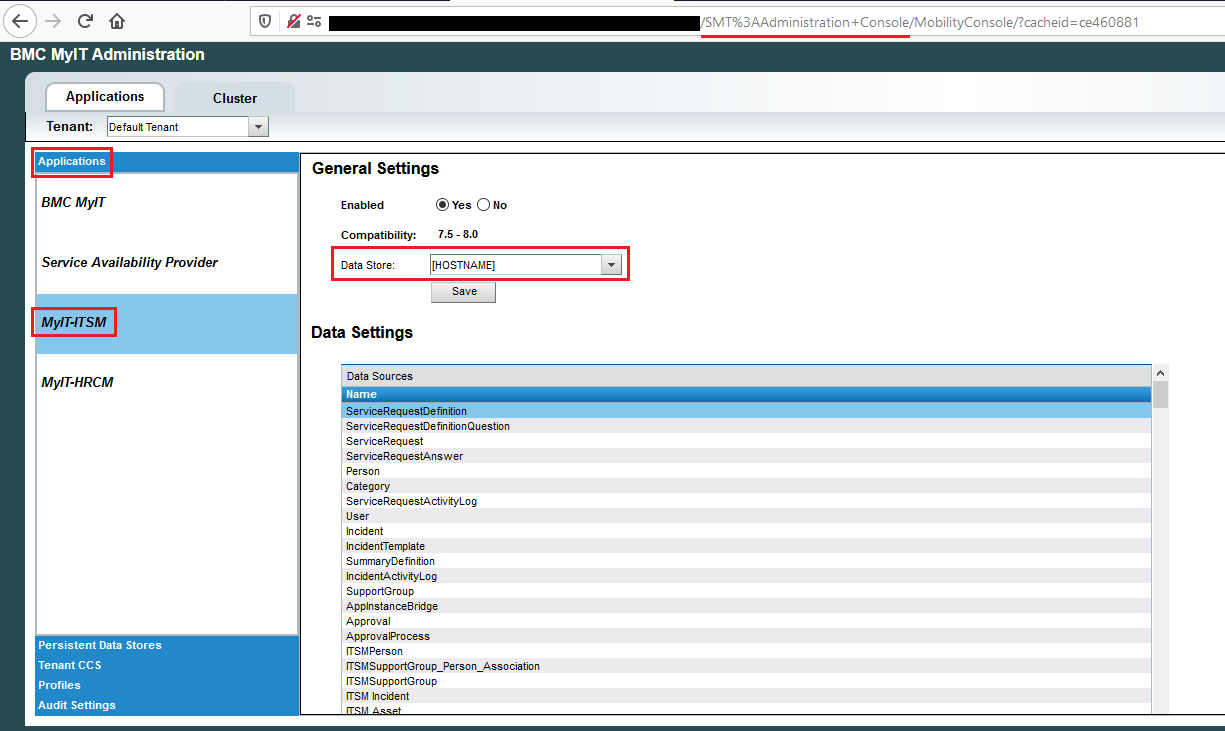This screenshot has width=1225, height=731.
Task: Open the Data Store dropdown arrow
Action: (x=611, y=265)
